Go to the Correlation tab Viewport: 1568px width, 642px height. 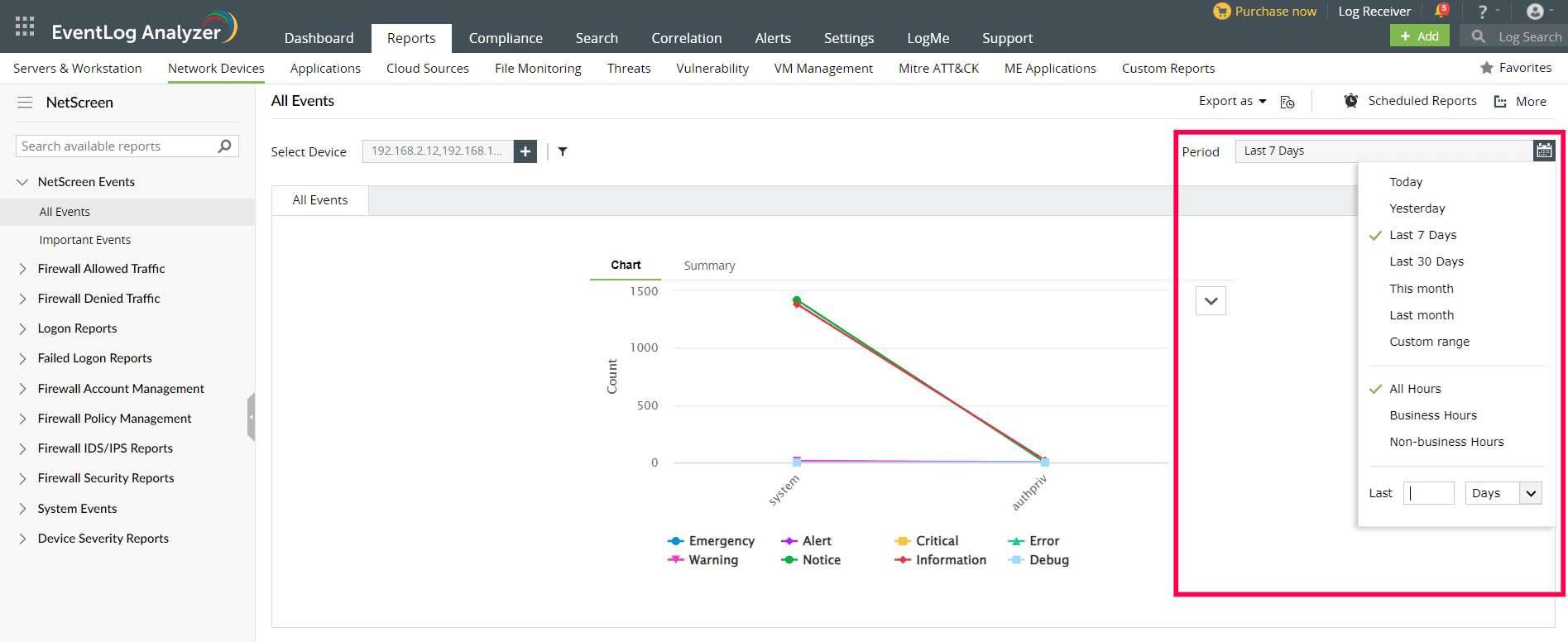click(x=686, y=38)
